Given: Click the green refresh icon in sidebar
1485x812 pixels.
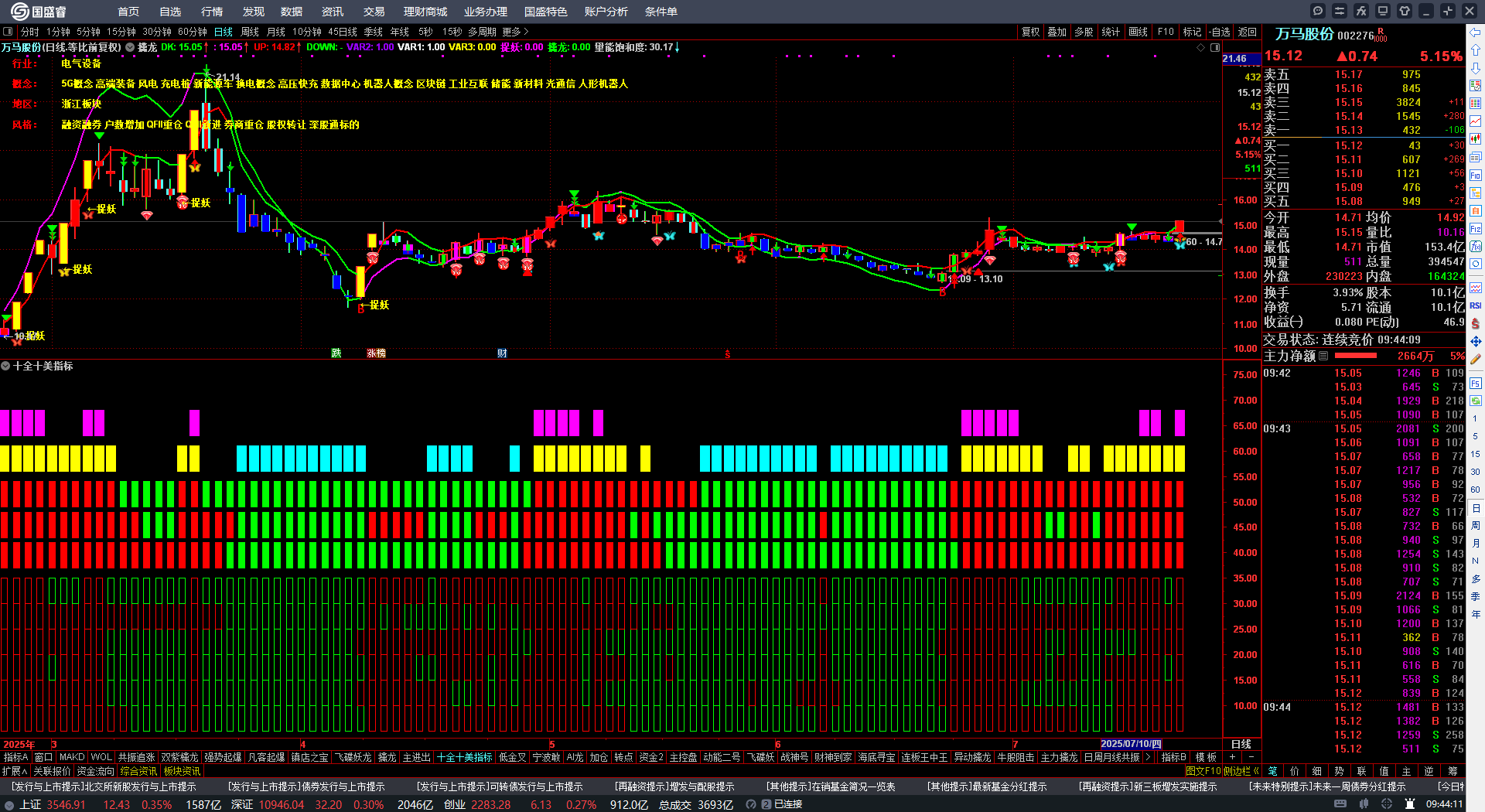Looking at the screenshot, I should pos(1476,401).
